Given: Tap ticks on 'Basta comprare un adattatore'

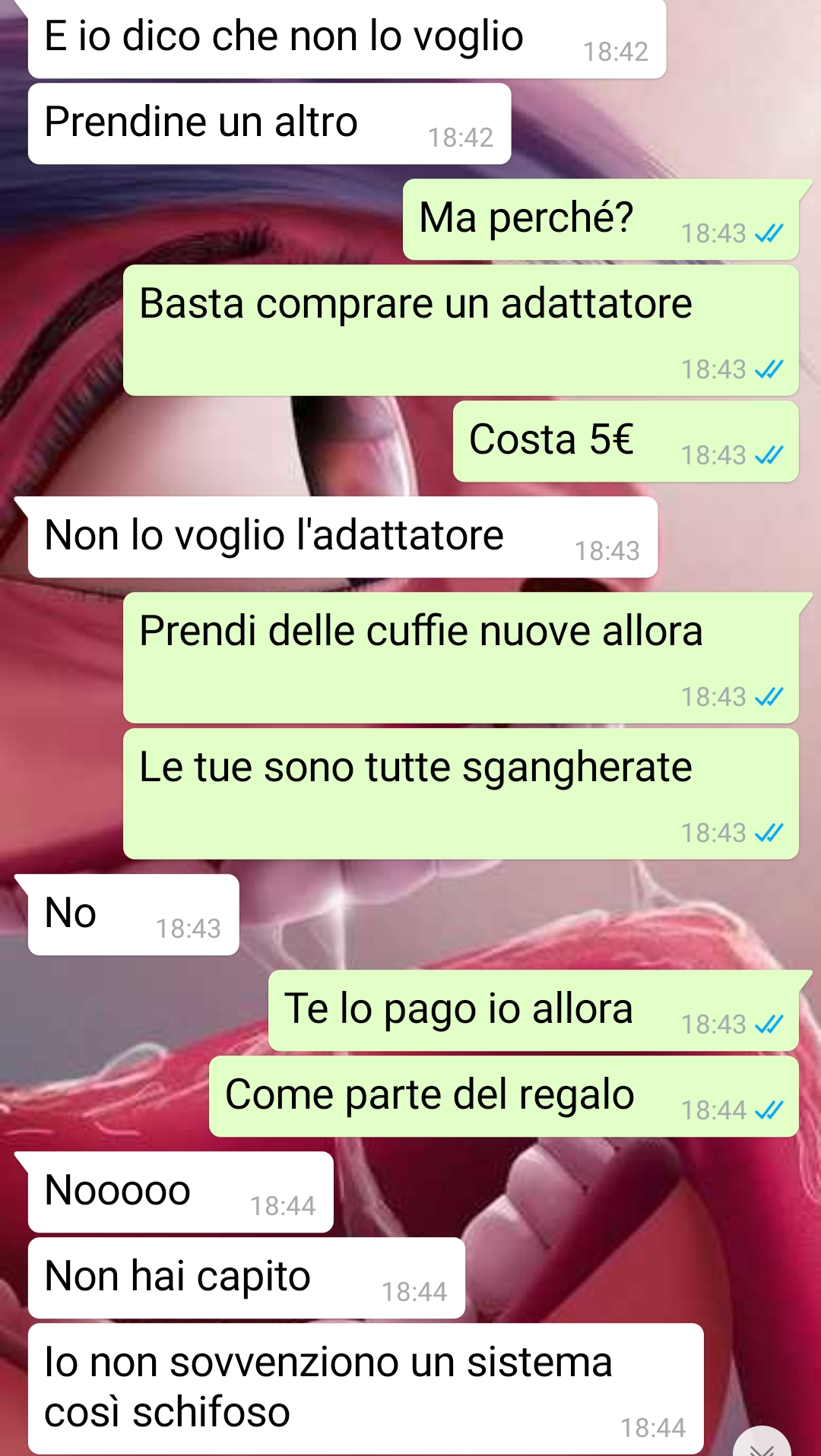Looking at the screenshot, I should point(769,369).
